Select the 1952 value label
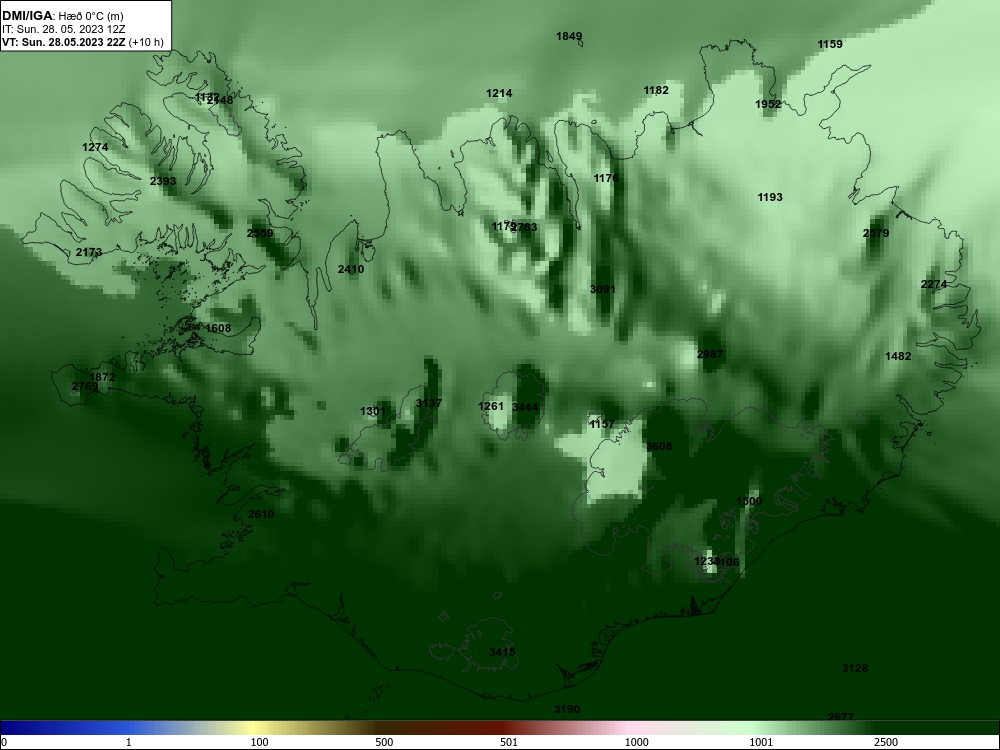1000x750 pixels. (x=768, y=104)
